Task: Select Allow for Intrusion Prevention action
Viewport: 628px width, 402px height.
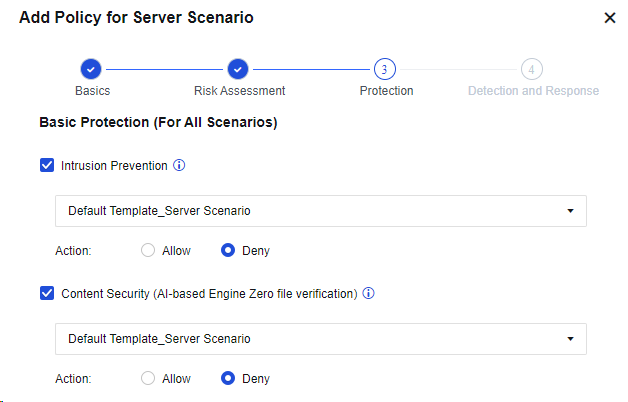Action: coord(149,251)
